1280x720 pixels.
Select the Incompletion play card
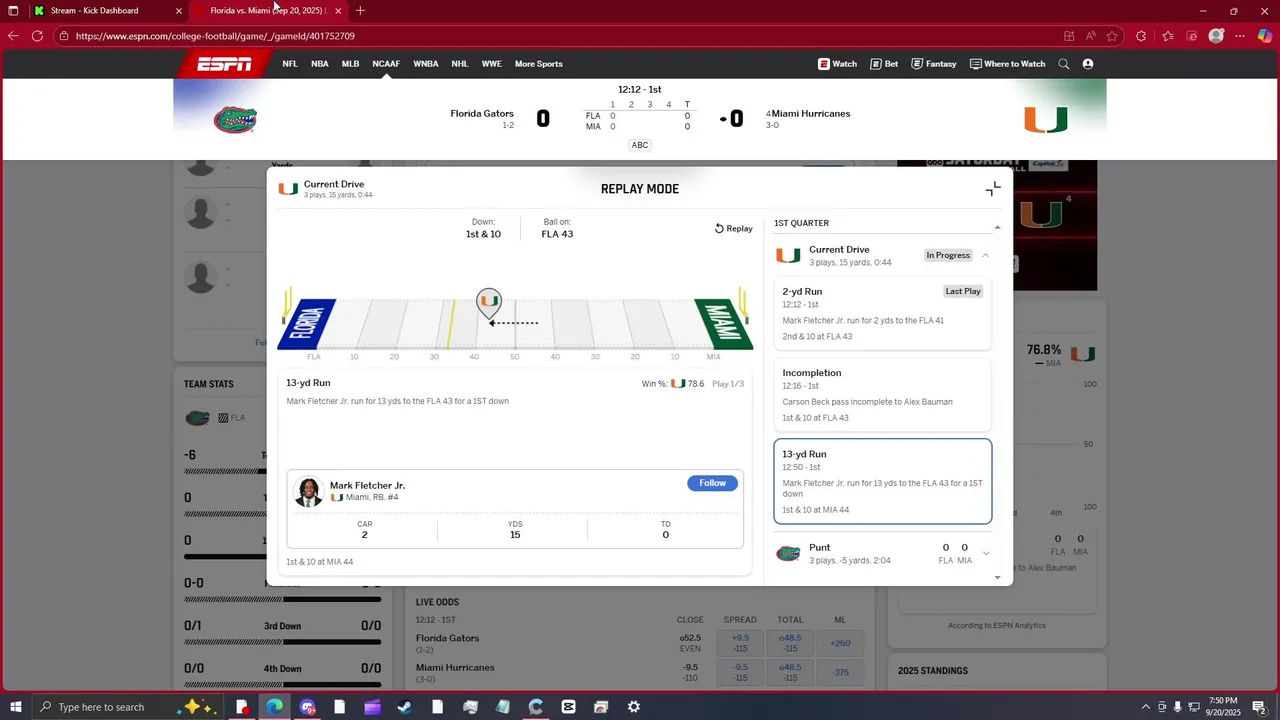(x=882, y=395)
